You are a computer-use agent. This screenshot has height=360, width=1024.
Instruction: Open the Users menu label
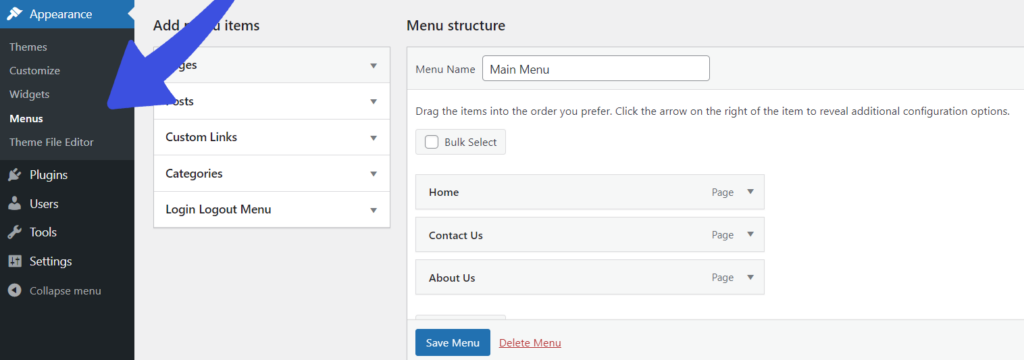[44, 204]
